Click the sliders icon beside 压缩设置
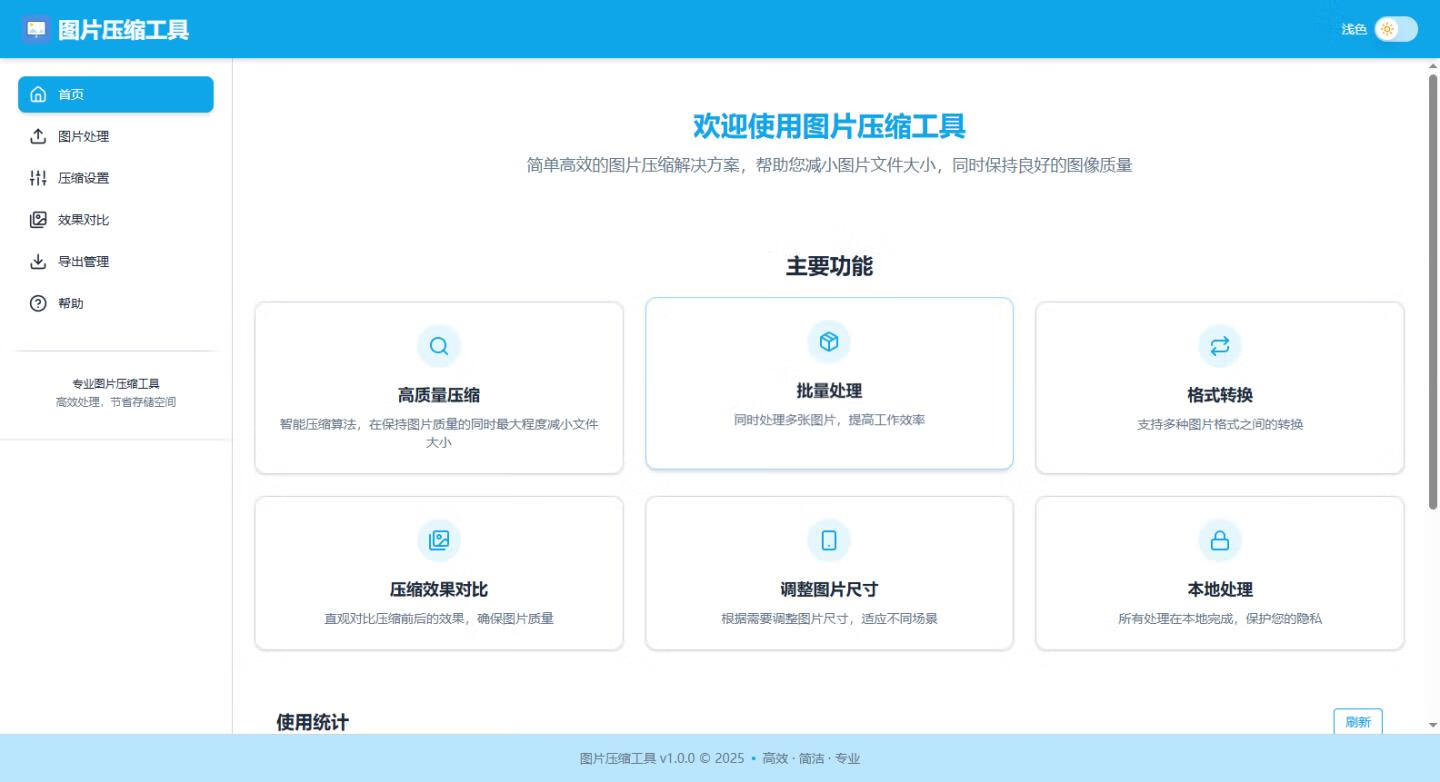 [x=38, y=178]
